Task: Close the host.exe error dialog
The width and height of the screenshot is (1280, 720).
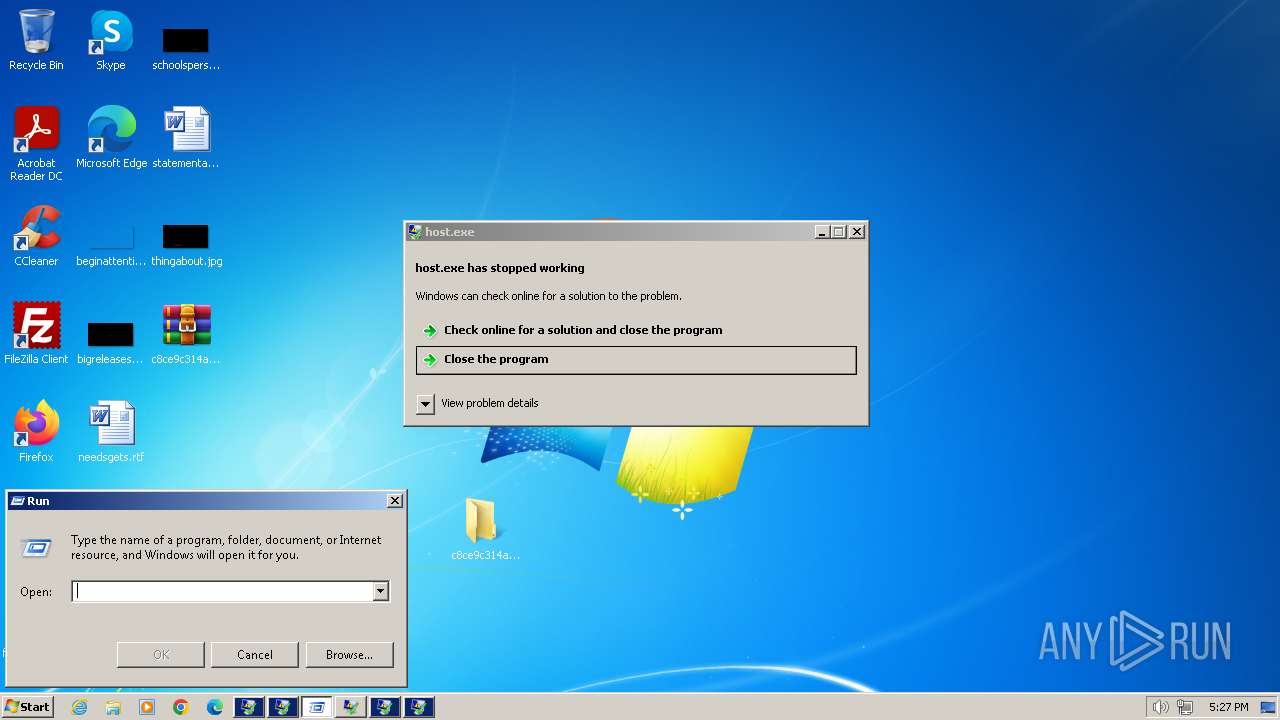Action: point(857,232)
